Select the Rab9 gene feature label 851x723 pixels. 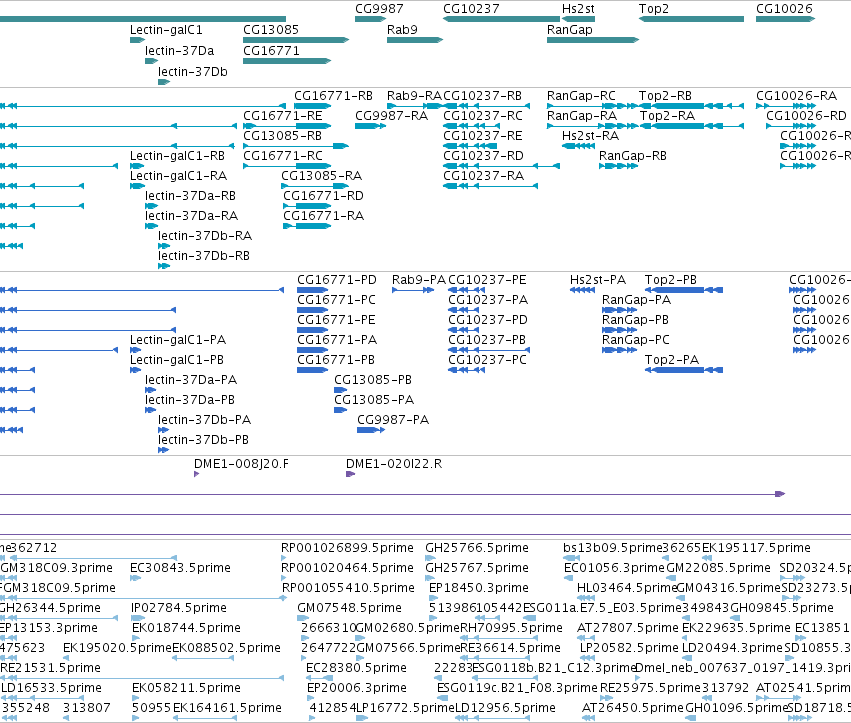coord(402,30)
